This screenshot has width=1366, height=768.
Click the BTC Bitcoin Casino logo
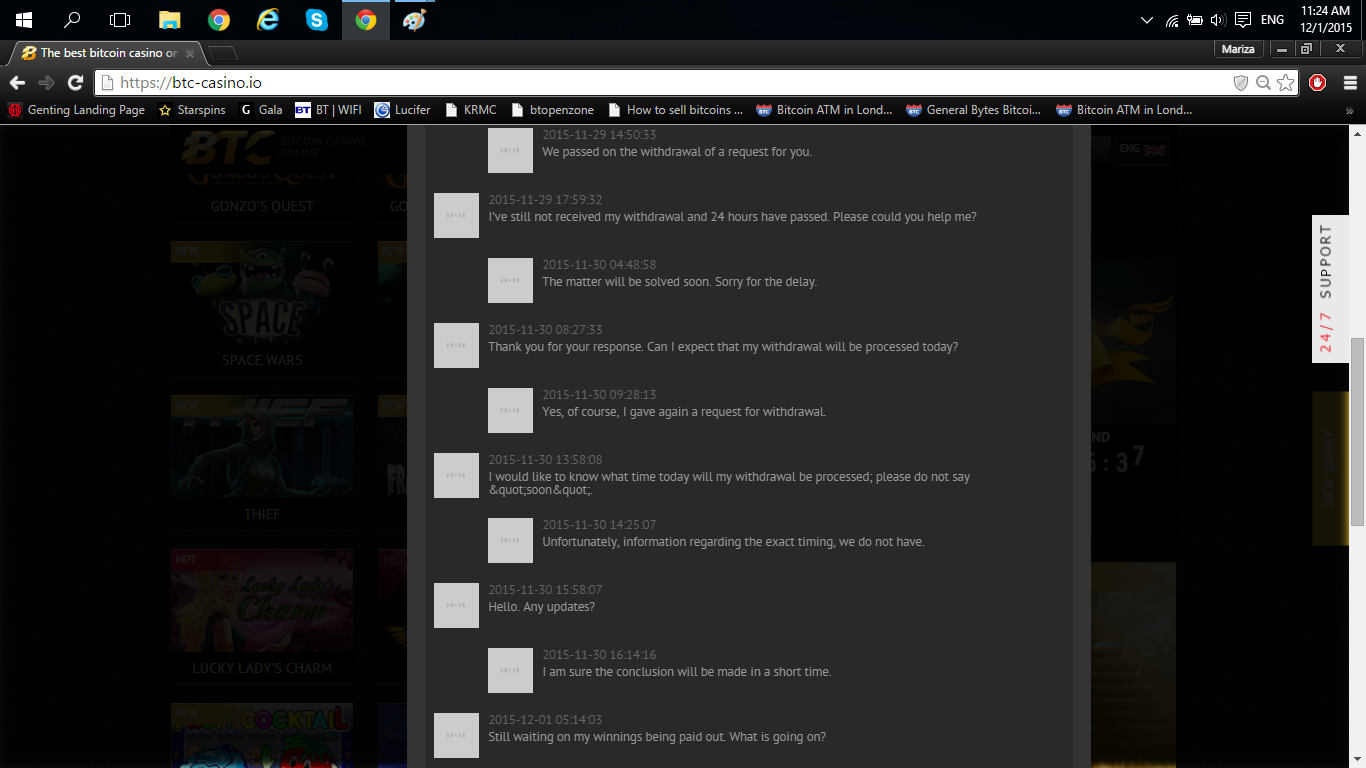tap(273, 149)
